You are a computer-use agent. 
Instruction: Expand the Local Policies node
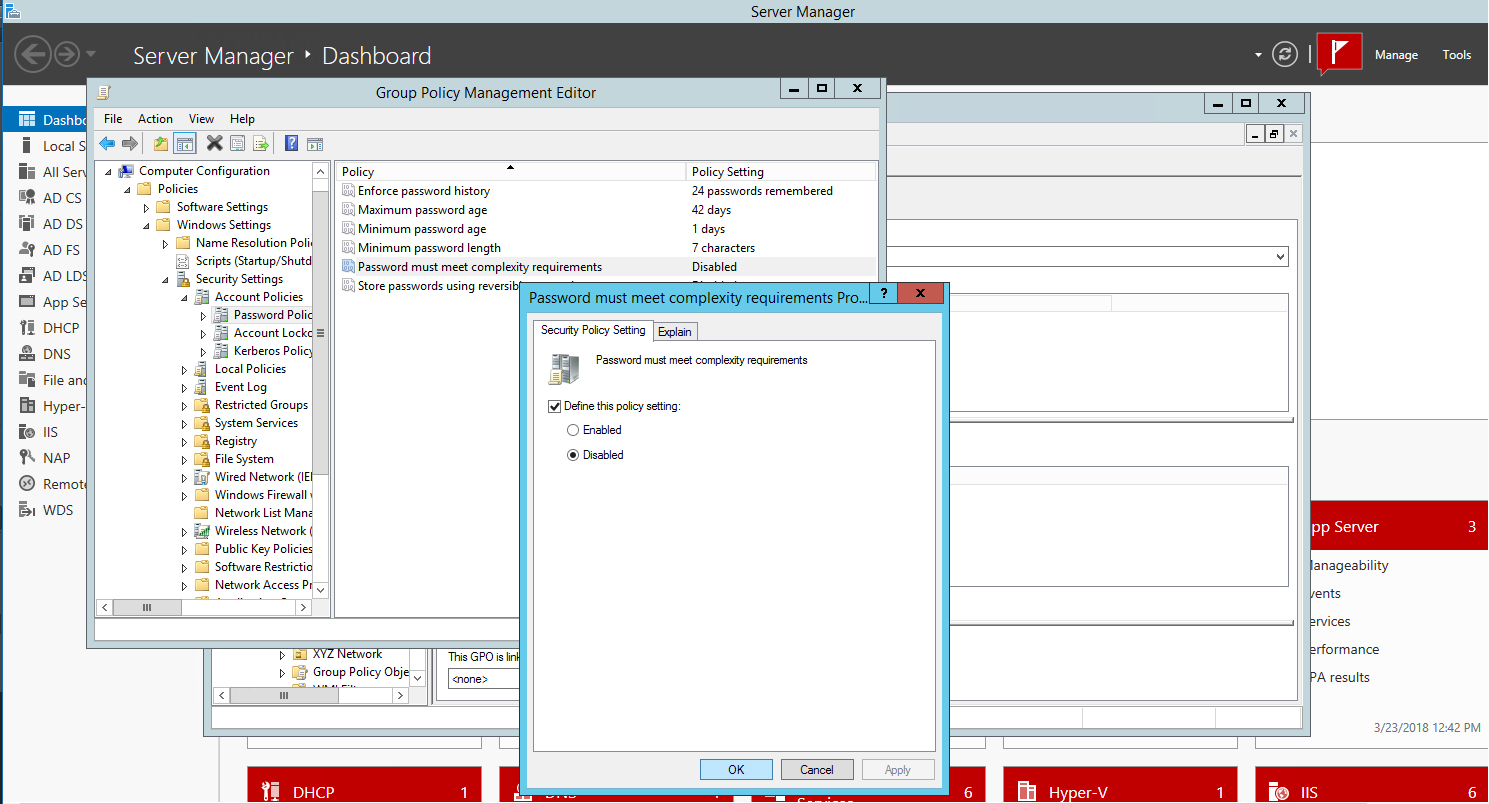(183, 368)
